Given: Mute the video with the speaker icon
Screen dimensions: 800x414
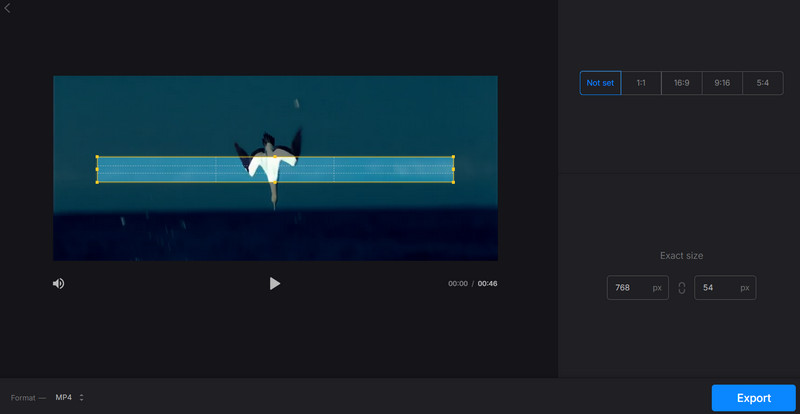Looking at the screenshot, I should 59,284.
